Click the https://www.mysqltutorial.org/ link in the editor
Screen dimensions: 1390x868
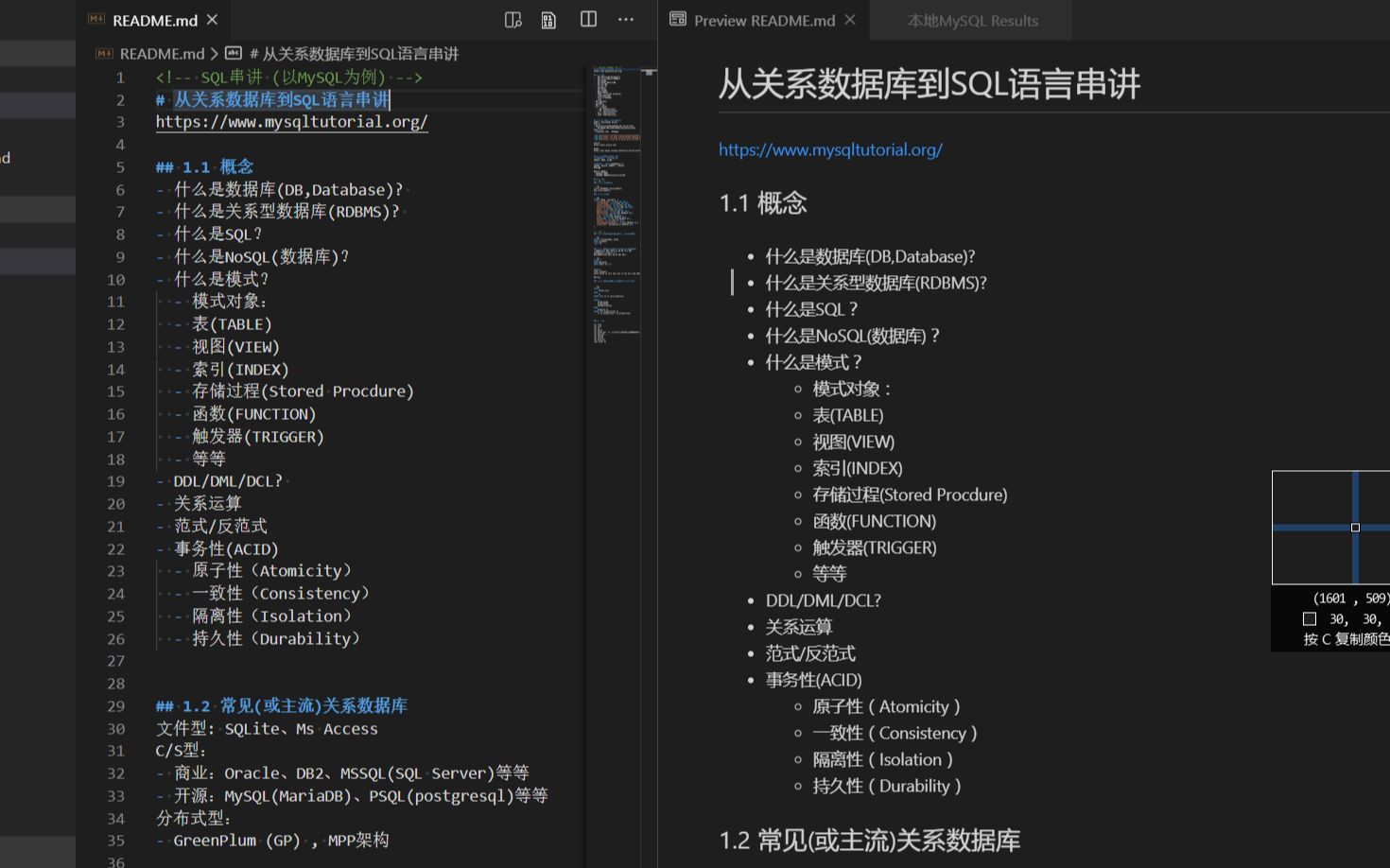291,121
